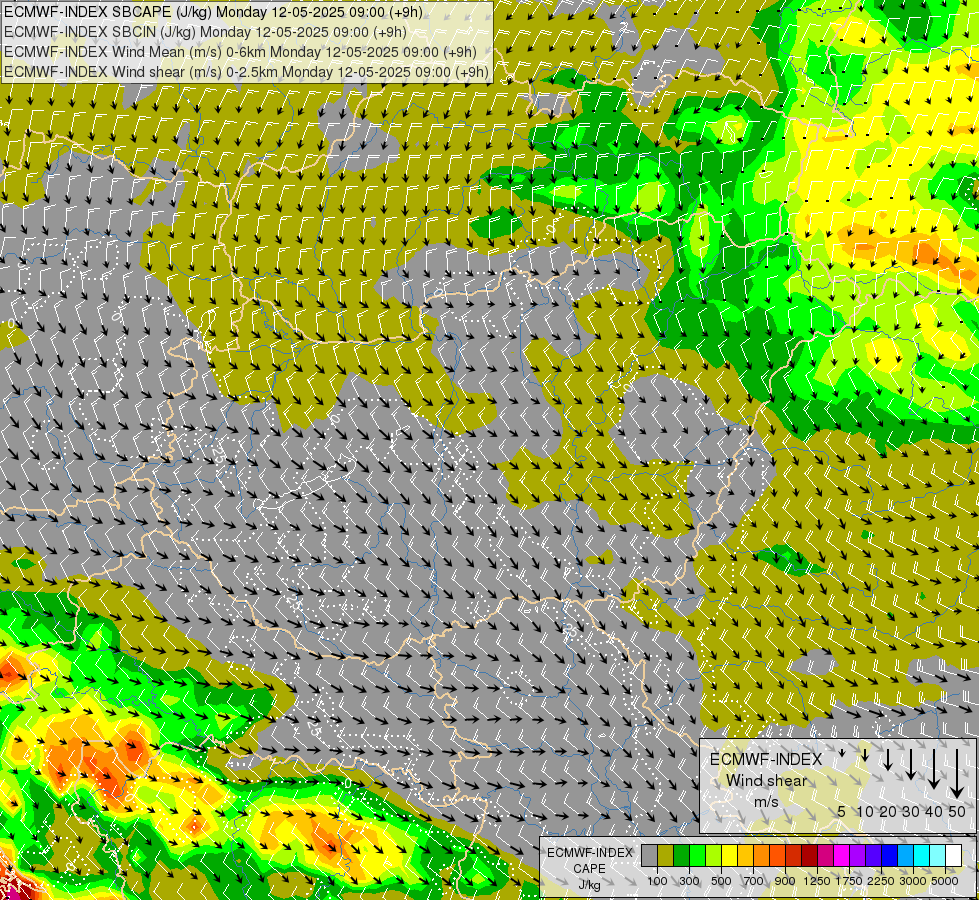Click the '300' CAPE scale label
This screenshot has width=979, height=900.
689,881
